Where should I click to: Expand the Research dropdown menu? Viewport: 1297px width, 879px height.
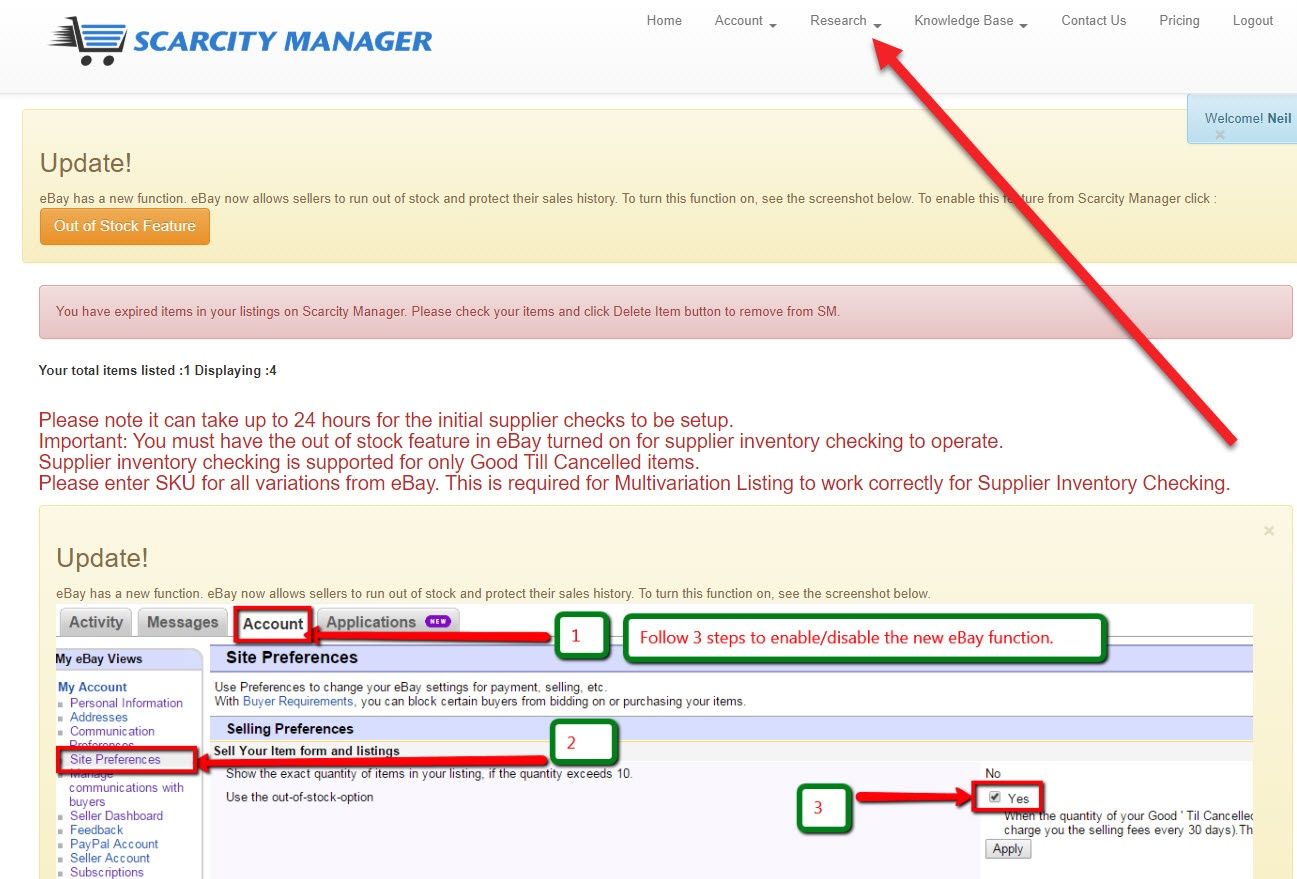(845, 20)
